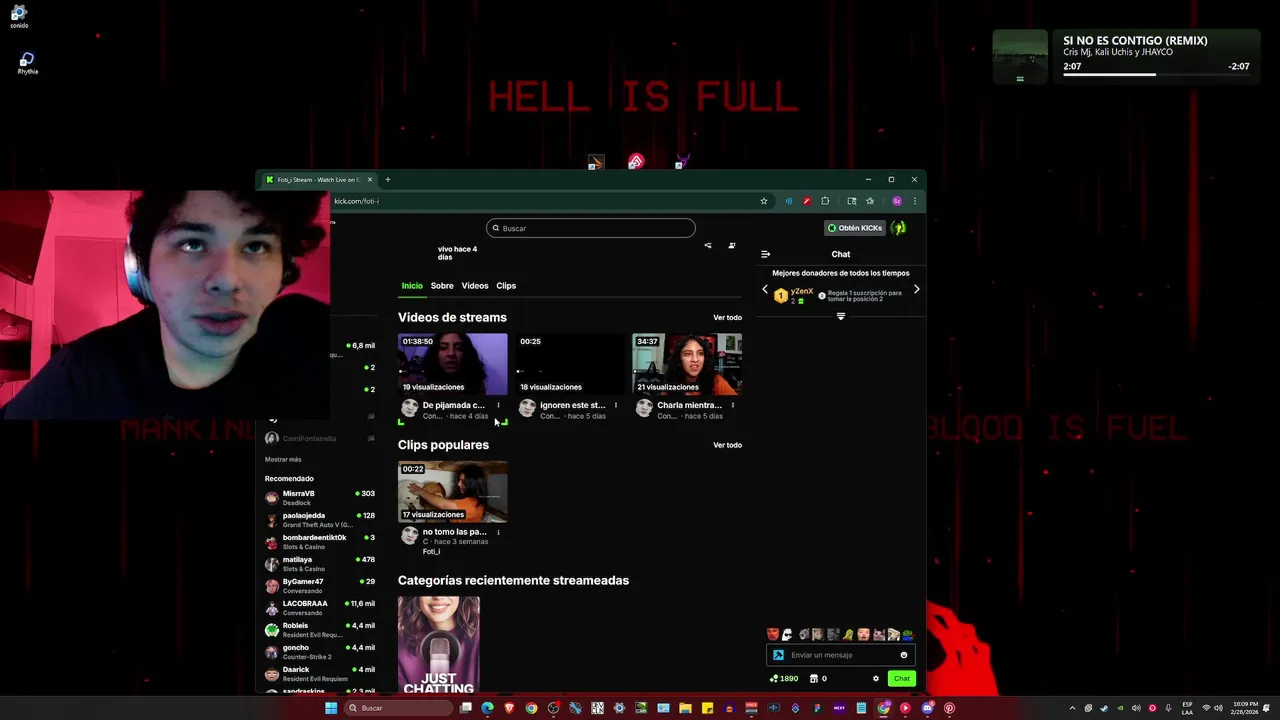1280x720 pixels.
Task: Open the sonido desktop shortcut
Action: click(x=19, y=16)
